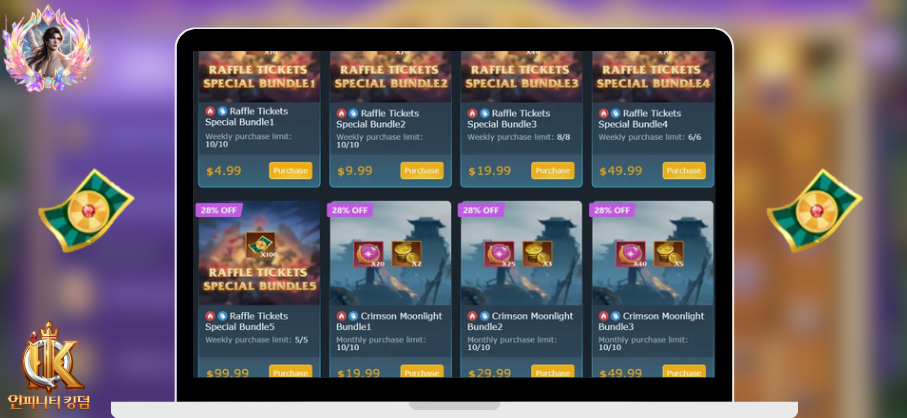Click the gold coins X3 icon in Bundle2
The height and width of the screenshot is (418, 907).
click(537, 254)
